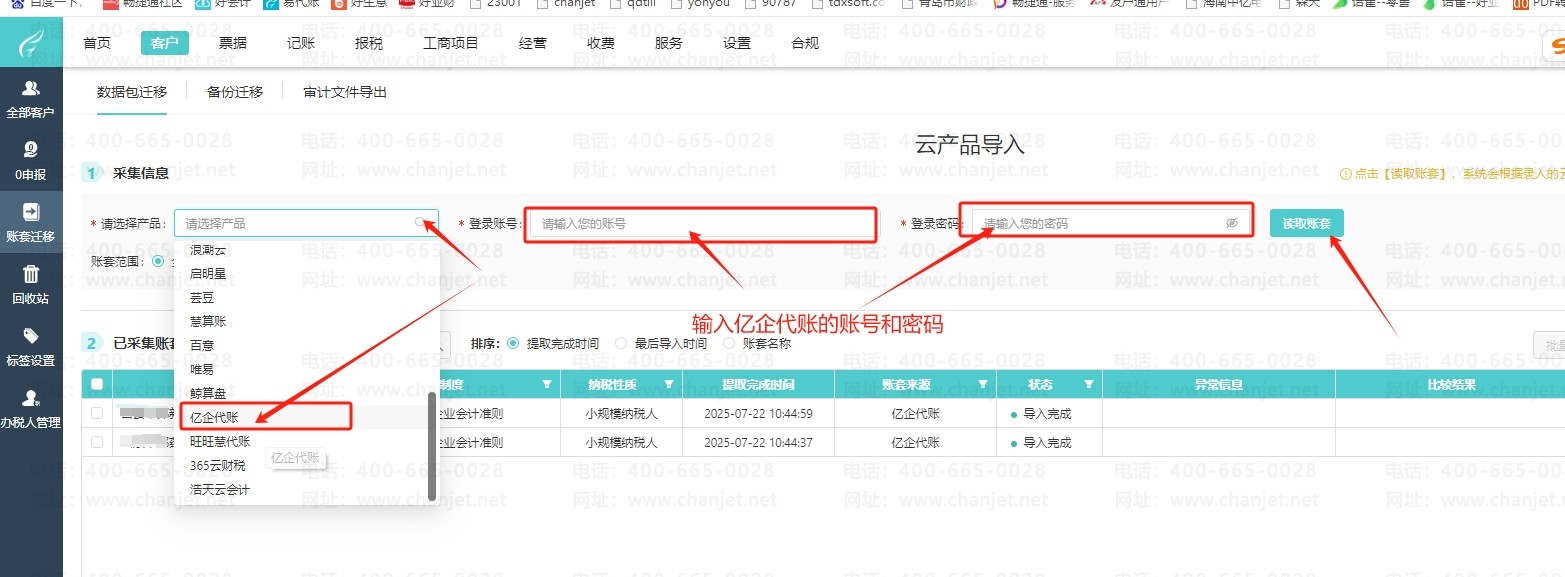Image resolution: width=1565 pixels, height=577 pixels.
Task: Filter the 纳税性质 column
Action: [668, 384]
